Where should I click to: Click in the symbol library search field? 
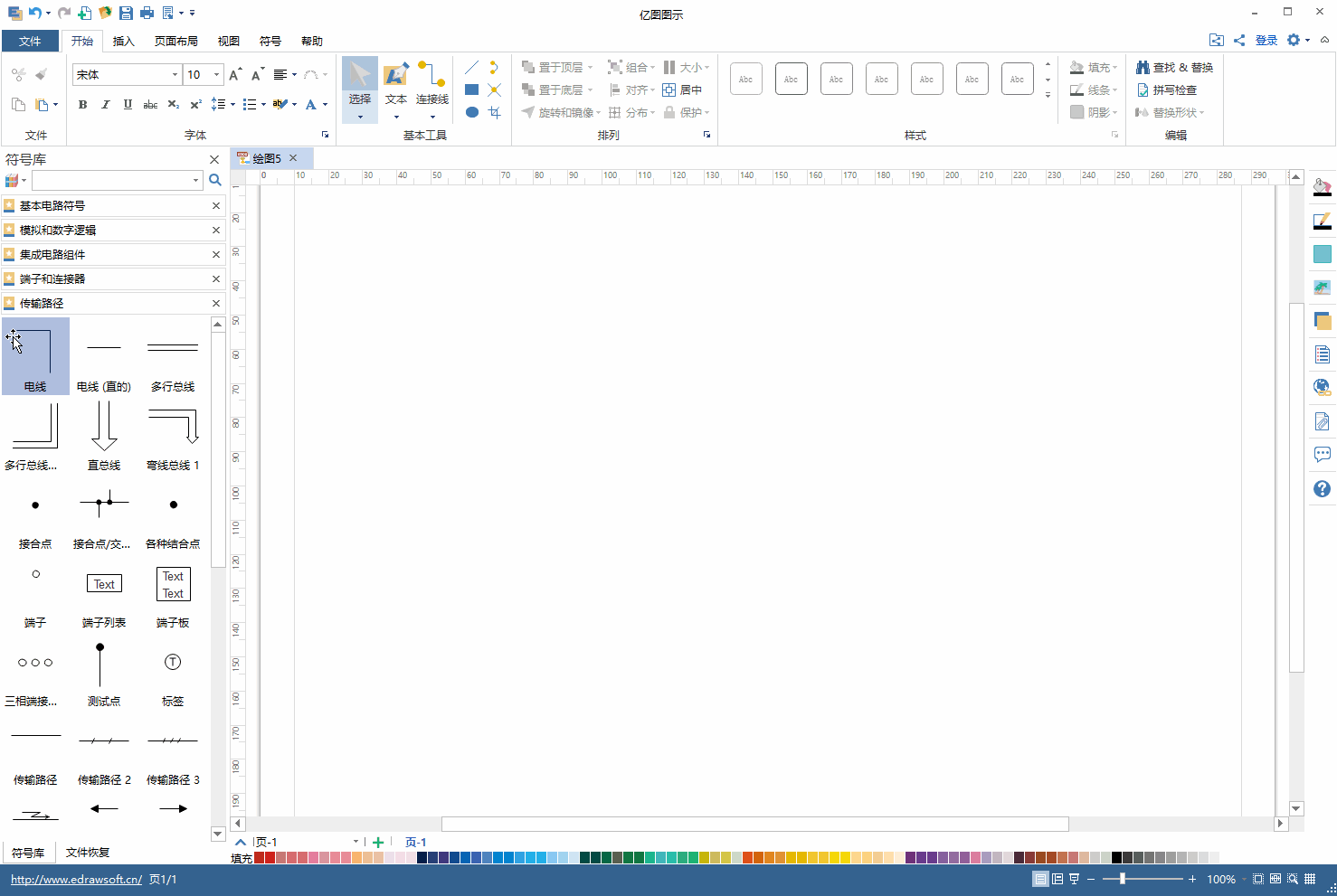[x=110, y=180]
